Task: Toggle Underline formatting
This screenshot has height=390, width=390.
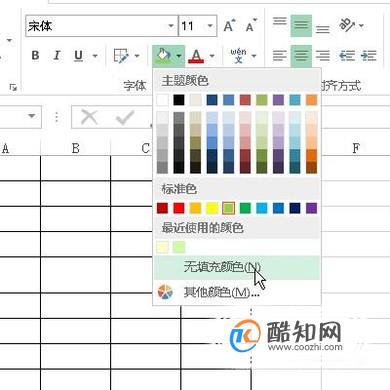Action: coord(78,55)
